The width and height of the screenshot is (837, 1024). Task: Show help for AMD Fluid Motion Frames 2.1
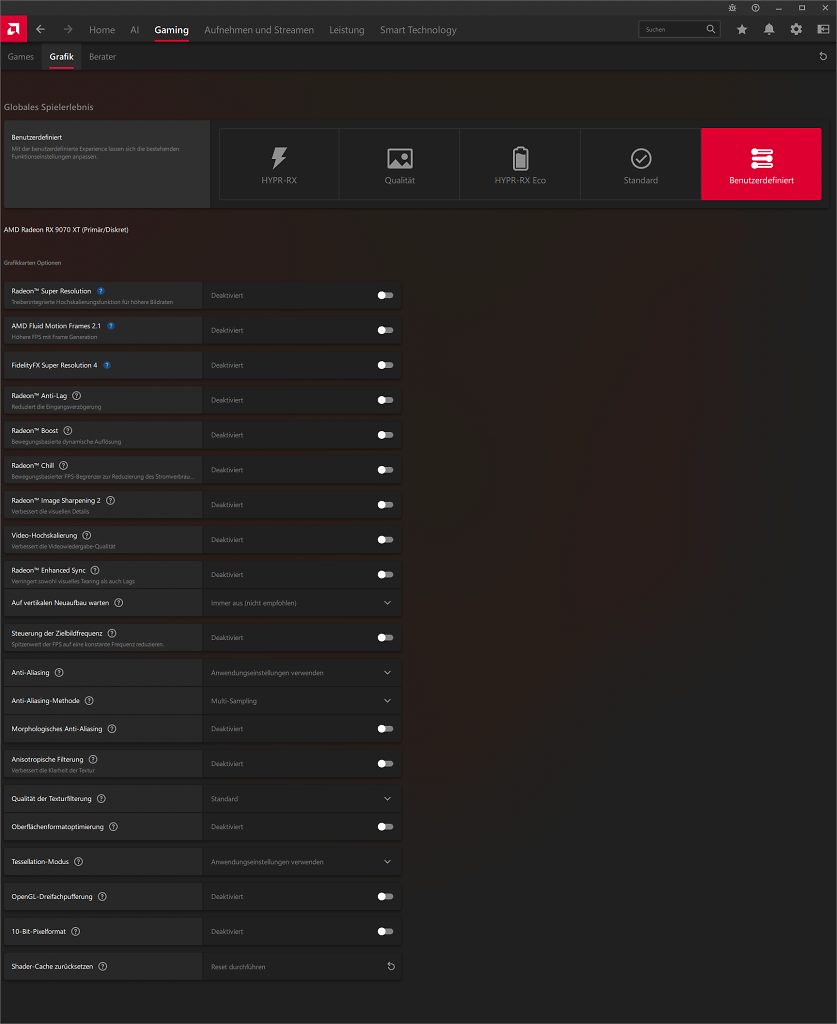tap(111, 326)
